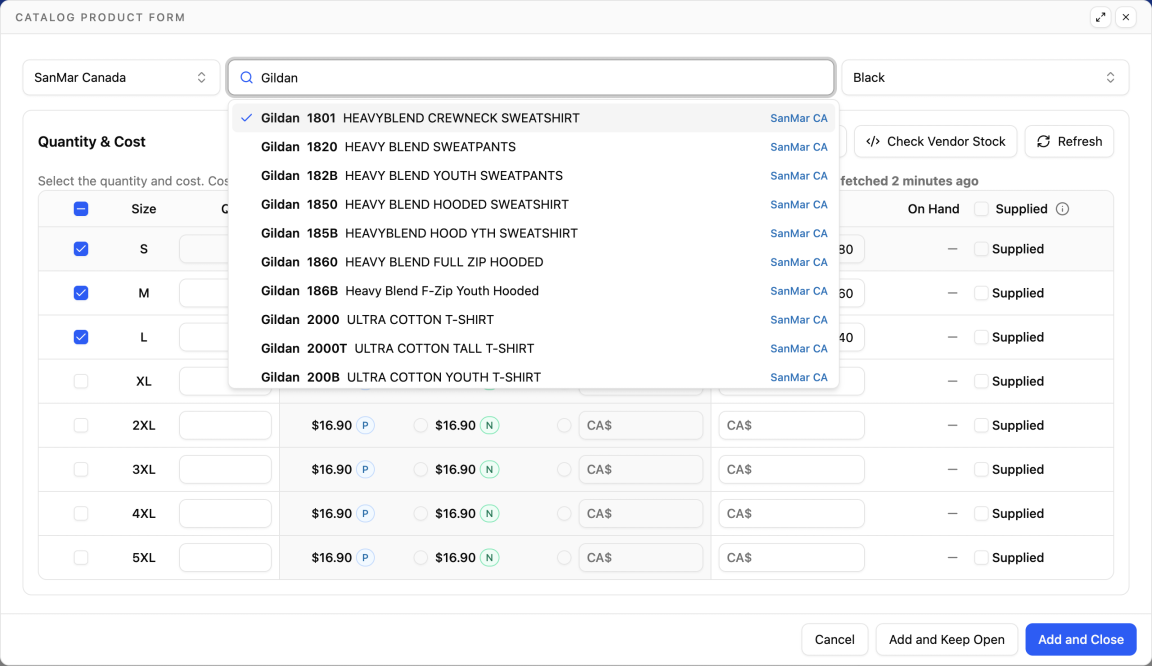Screen dimensions: 1152x666
Task: Click the $16.90 P price in 4XL row
Action: coord(331,513)
